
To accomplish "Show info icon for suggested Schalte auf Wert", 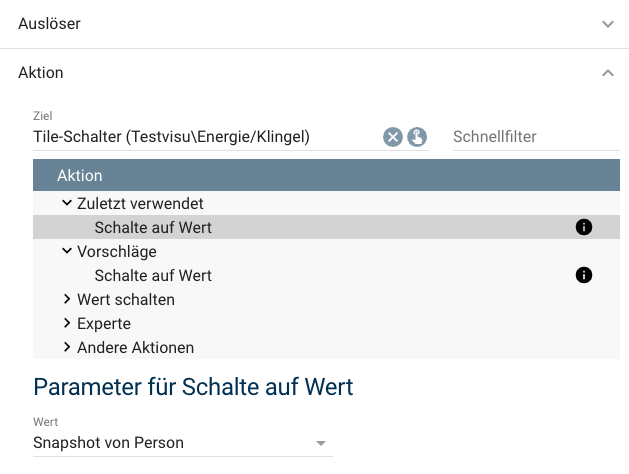I will (x=584, y=275).
